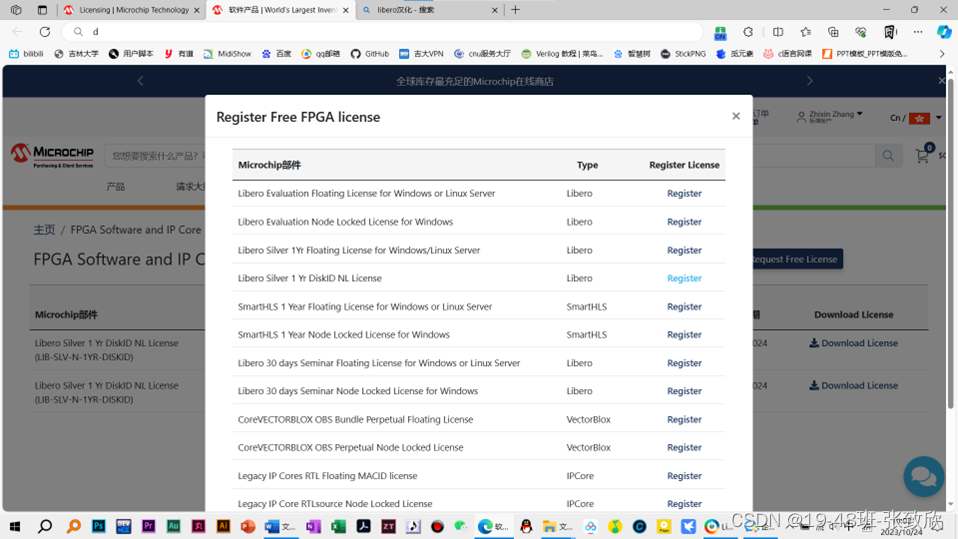Open browser Collections icon

click(833, 32)
